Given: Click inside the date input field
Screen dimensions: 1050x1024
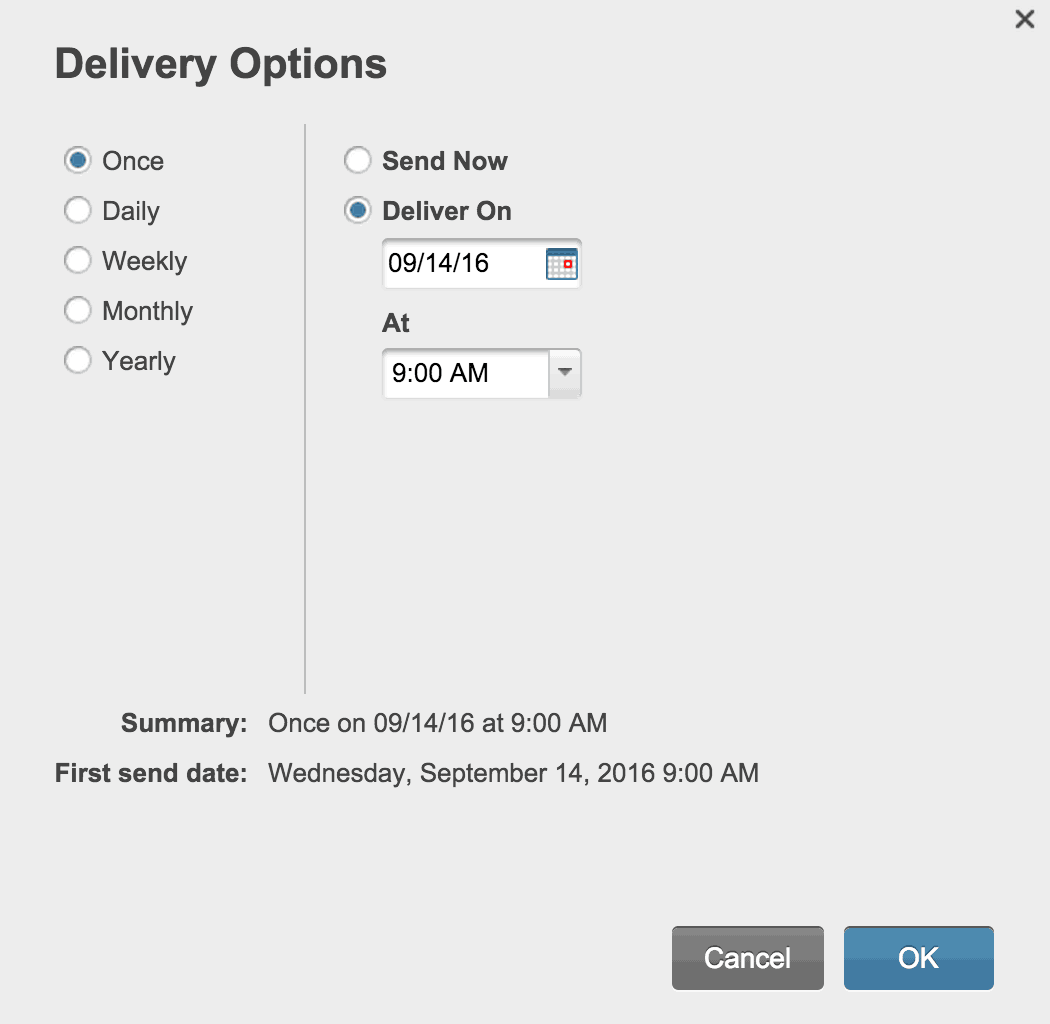Looking at the screenshot, I should [460, 262].
